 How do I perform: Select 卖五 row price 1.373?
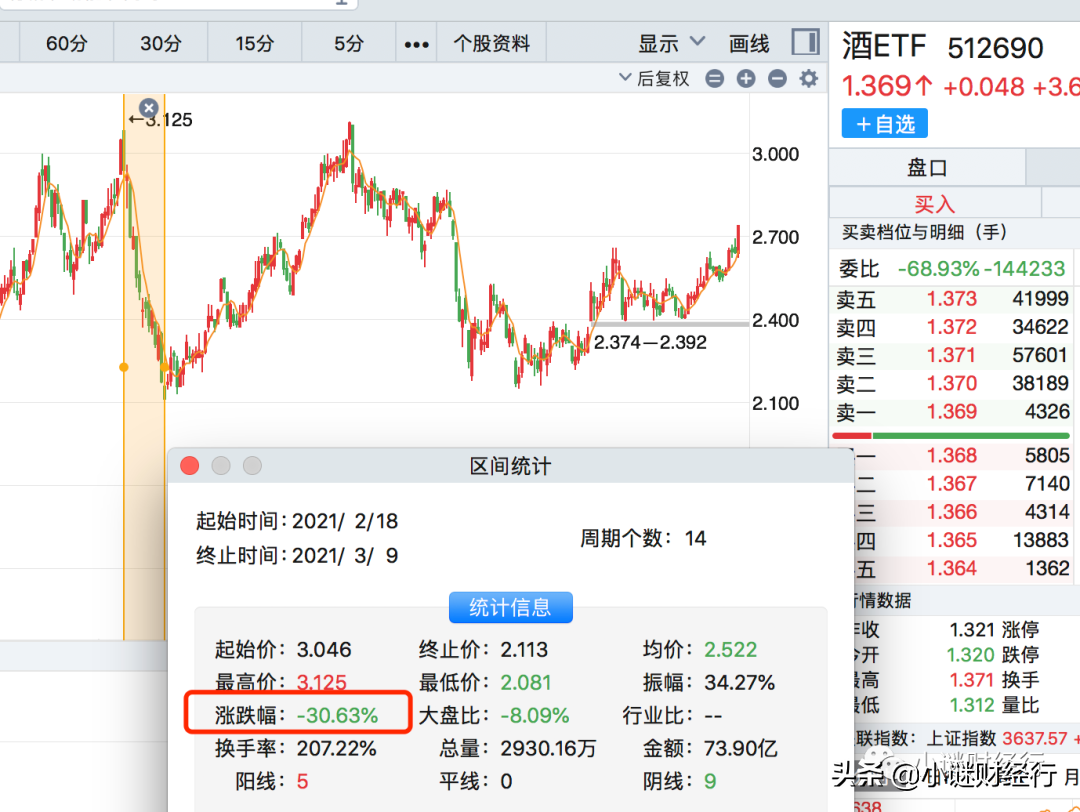pyautogui.click(x=952, y=299)
